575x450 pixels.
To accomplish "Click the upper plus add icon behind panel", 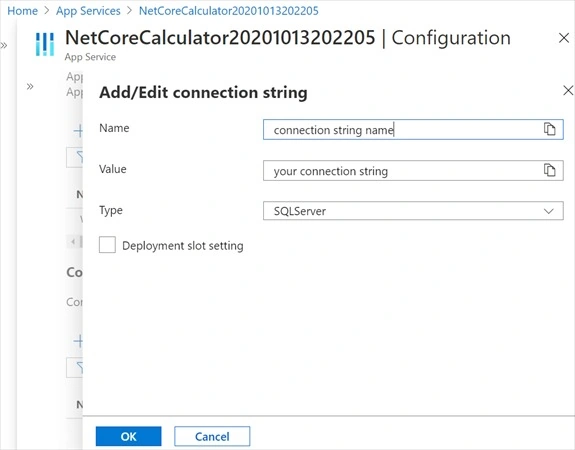I will pos(78,131).
